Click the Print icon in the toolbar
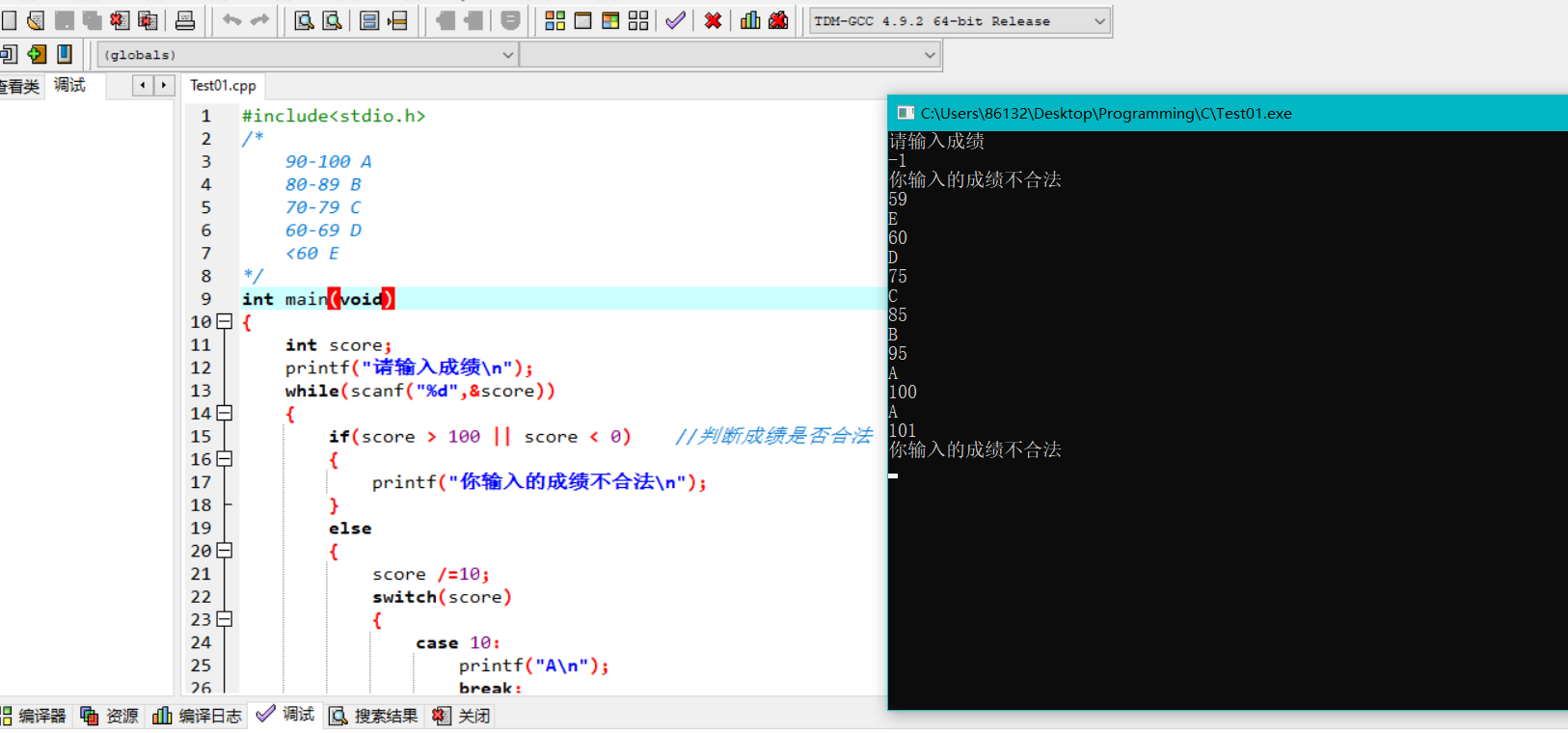 [x=185, y=20]
